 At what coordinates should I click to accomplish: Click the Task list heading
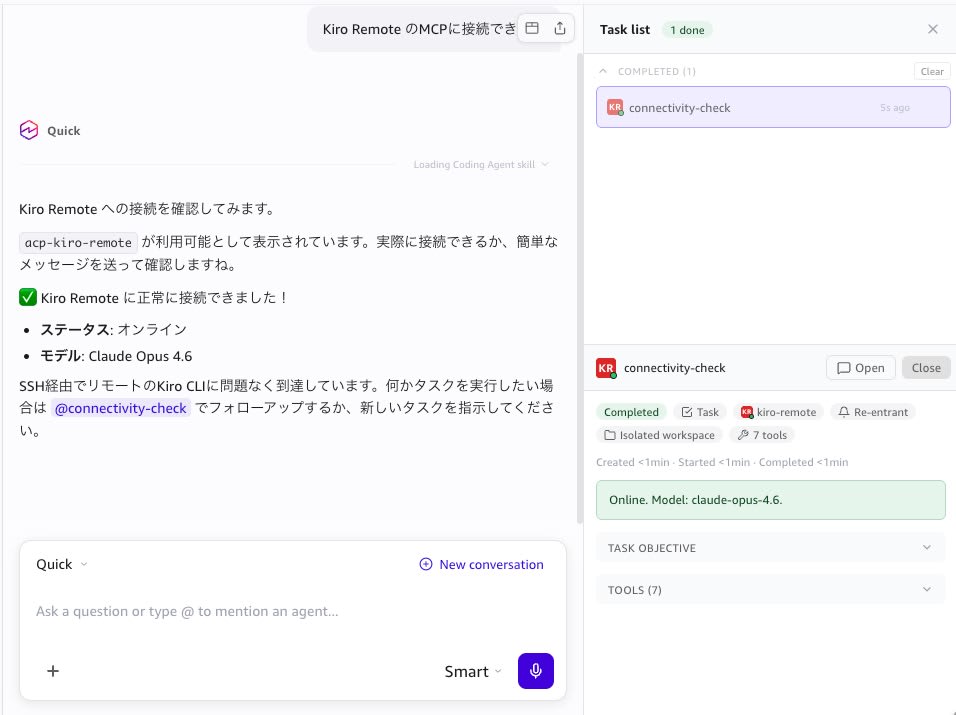624,29
